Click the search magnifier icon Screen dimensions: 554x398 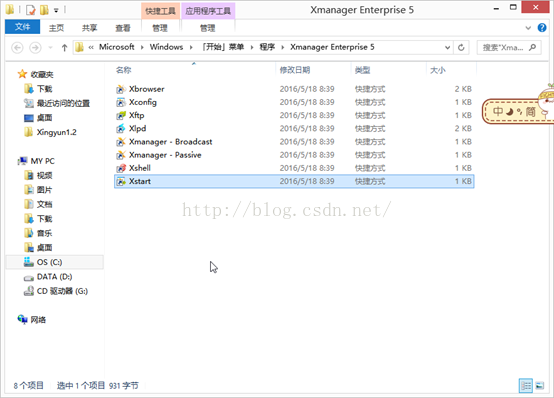click(x=532, y=47)
